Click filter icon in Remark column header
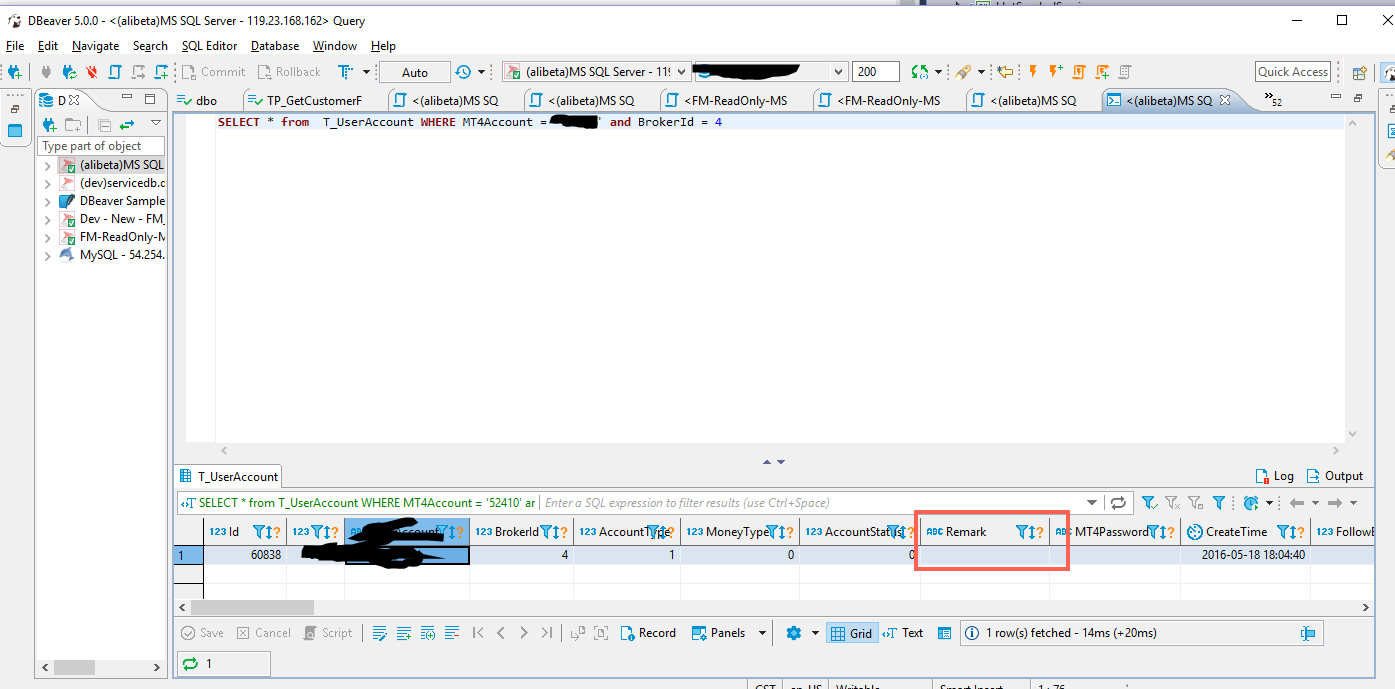The image size is (1395, 689). tap(1023, 532)
